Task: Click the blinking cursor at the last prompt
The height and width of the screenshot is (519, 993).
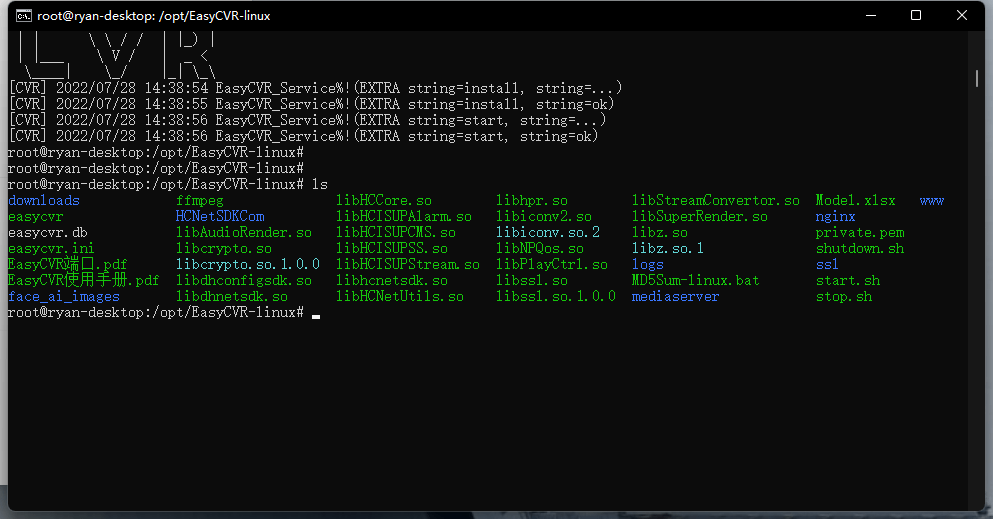Action: click(316, 316)
